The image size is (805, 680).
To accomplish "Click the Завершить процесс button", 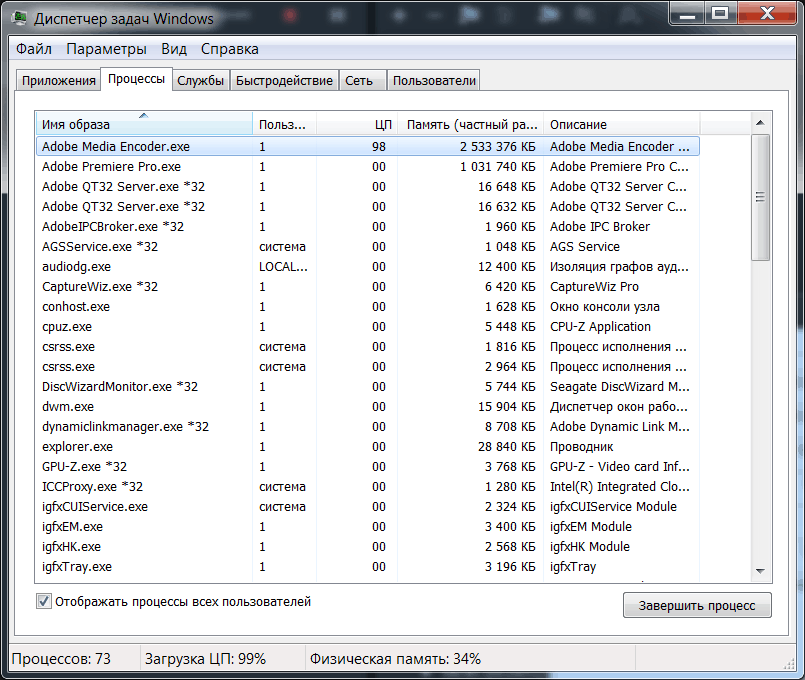I will [x=697, y=606].
